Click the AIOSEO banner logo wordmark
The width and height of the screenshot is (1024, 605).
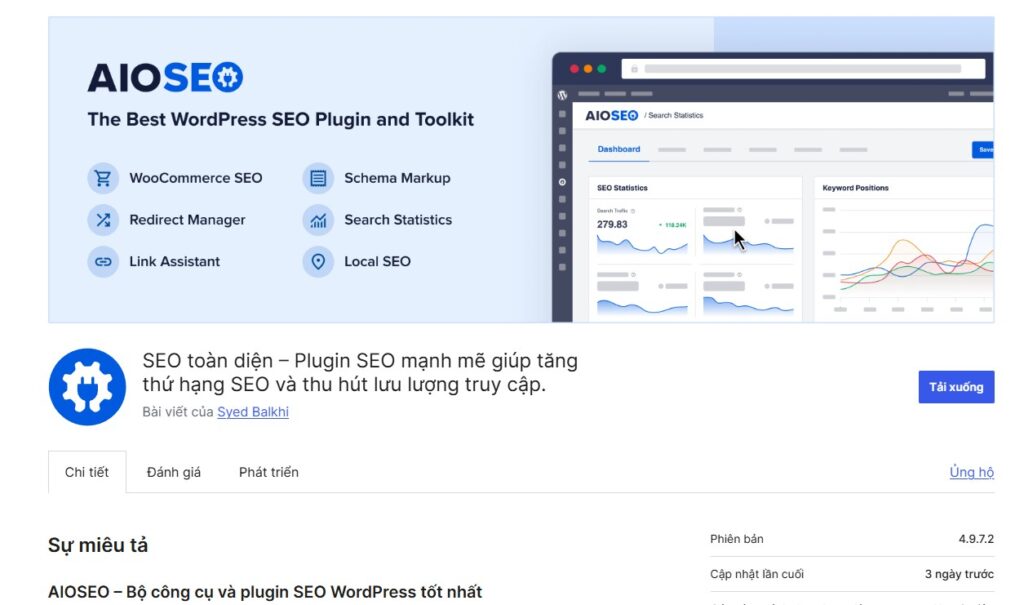[165, 77]
